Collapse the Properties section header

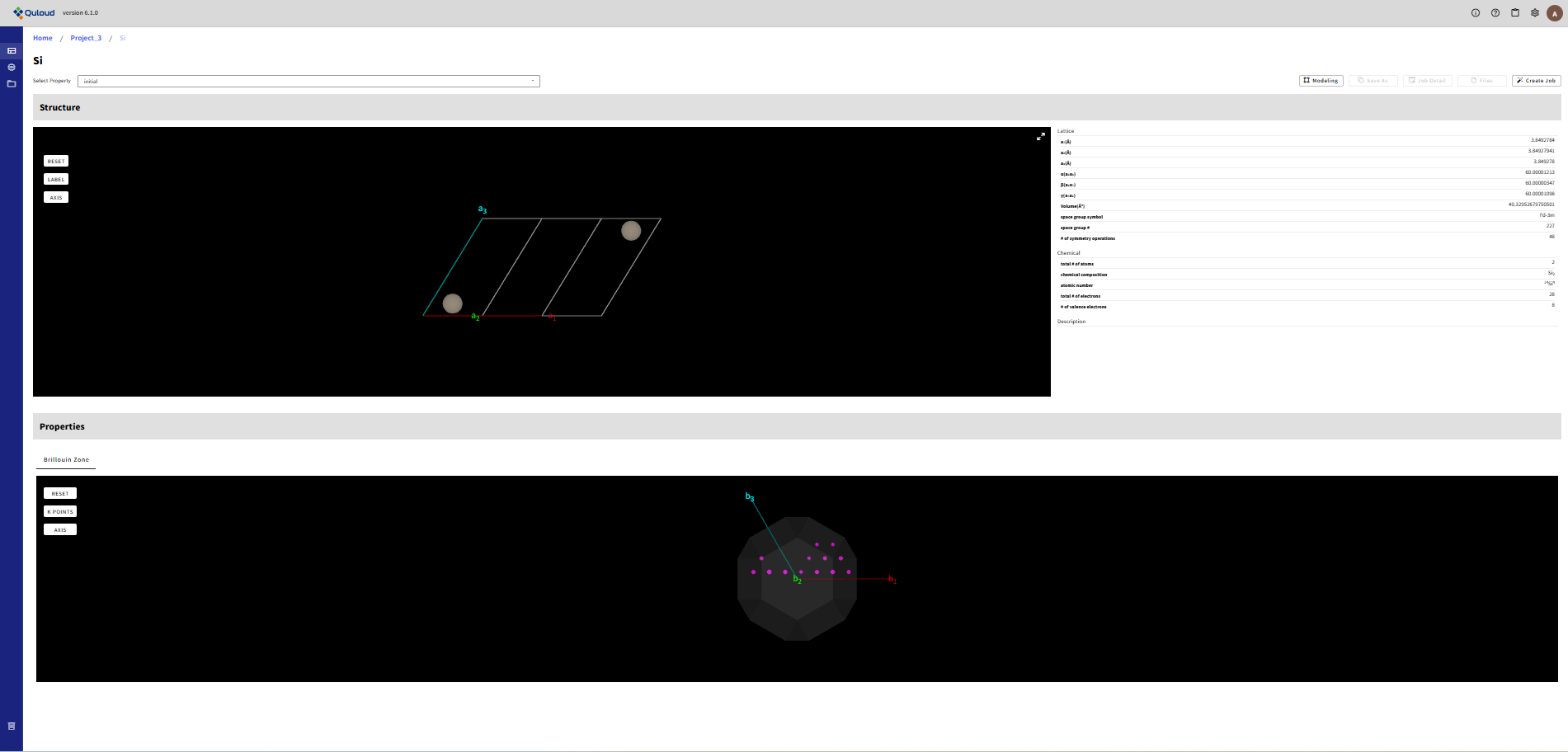tap(62, 426)
